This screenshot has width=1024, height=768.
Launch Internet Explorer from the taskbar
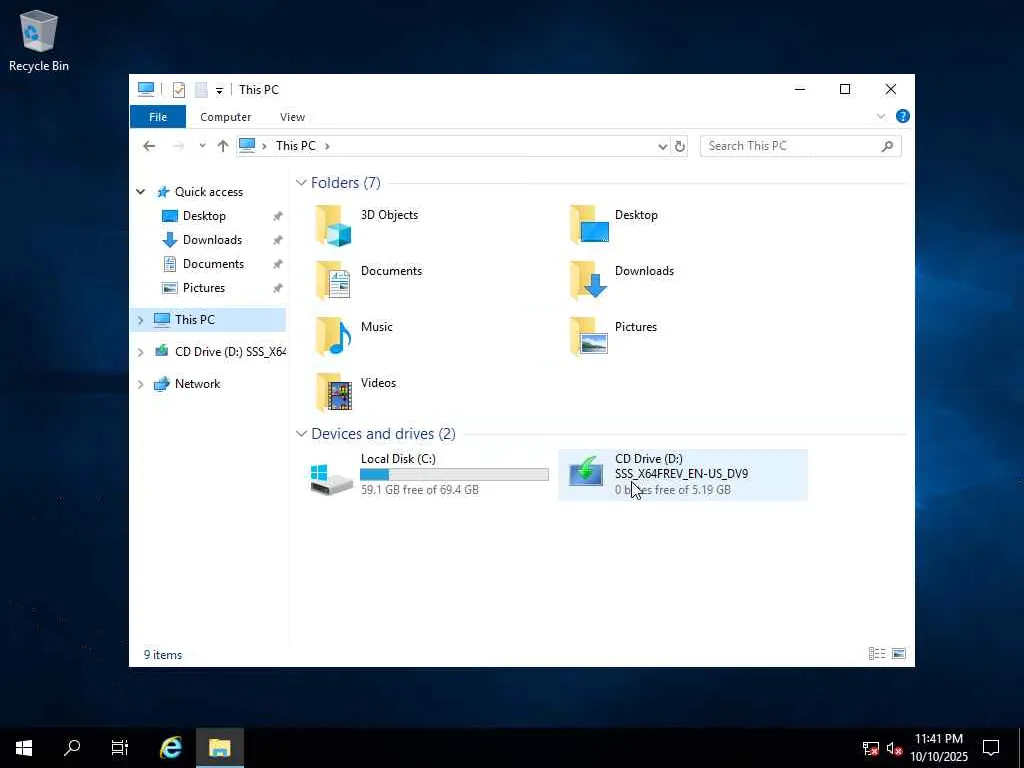point(171,748)
